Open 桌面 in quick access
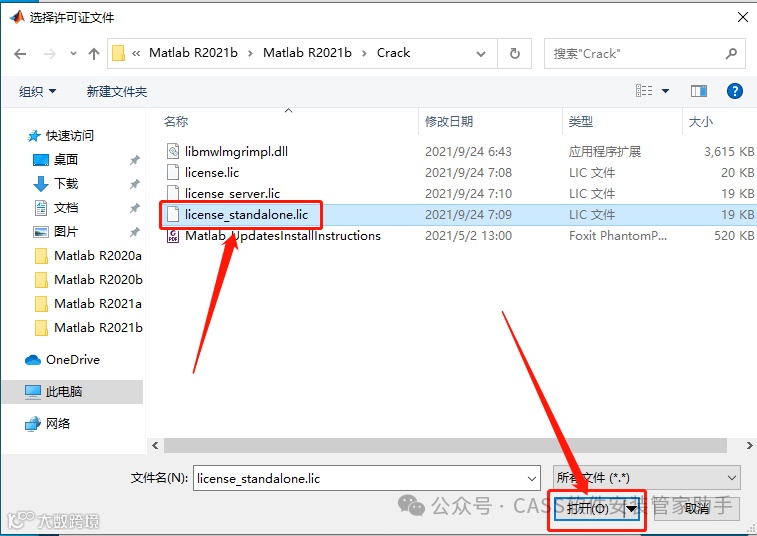 tap(66, 159)
